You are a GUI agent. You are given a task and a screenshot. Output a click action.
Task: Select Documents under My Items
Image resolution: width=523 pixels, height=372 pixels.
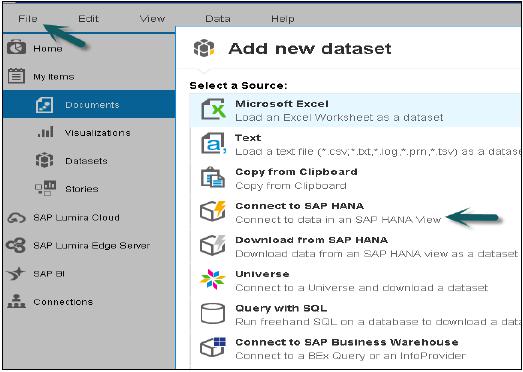89,104
